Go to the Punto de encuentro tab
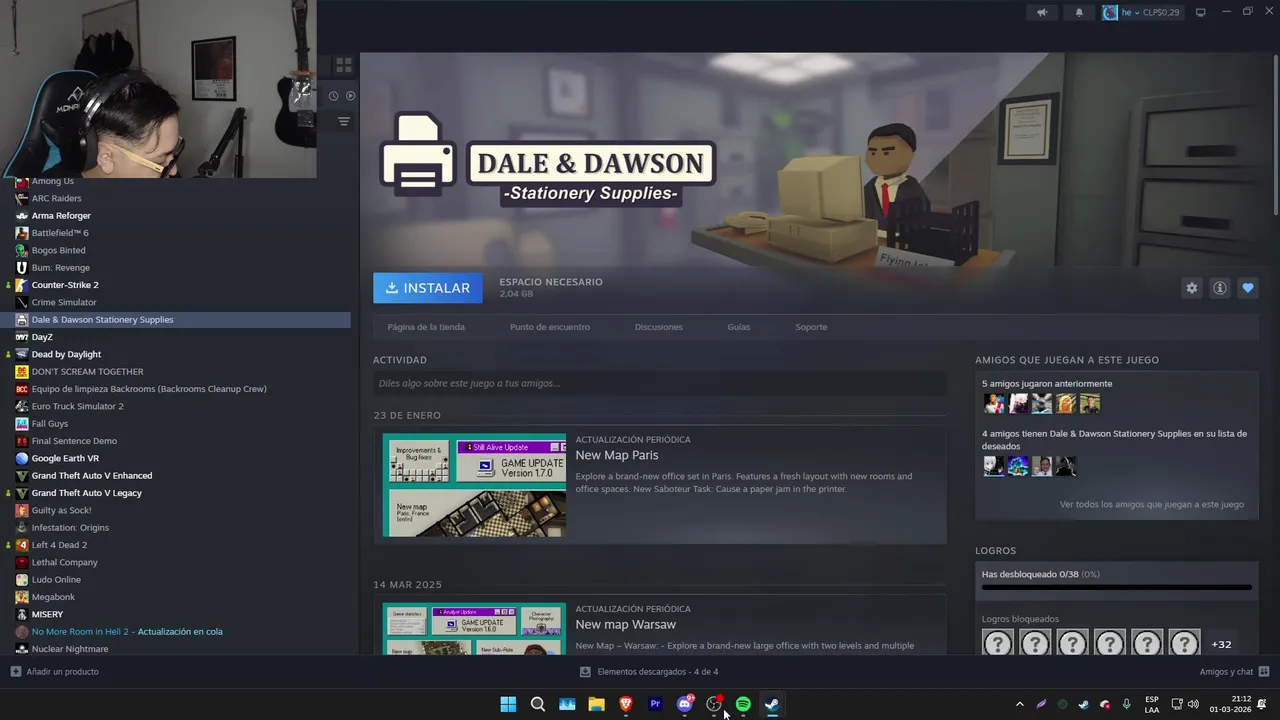 [x=550, y=327]
